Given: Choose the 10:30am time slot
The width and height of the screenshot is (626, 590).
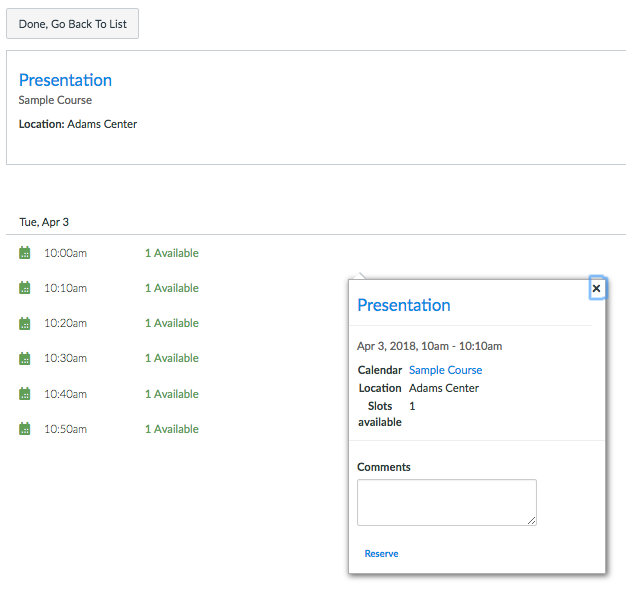Looking at the screenshot, I should point(65,358).
